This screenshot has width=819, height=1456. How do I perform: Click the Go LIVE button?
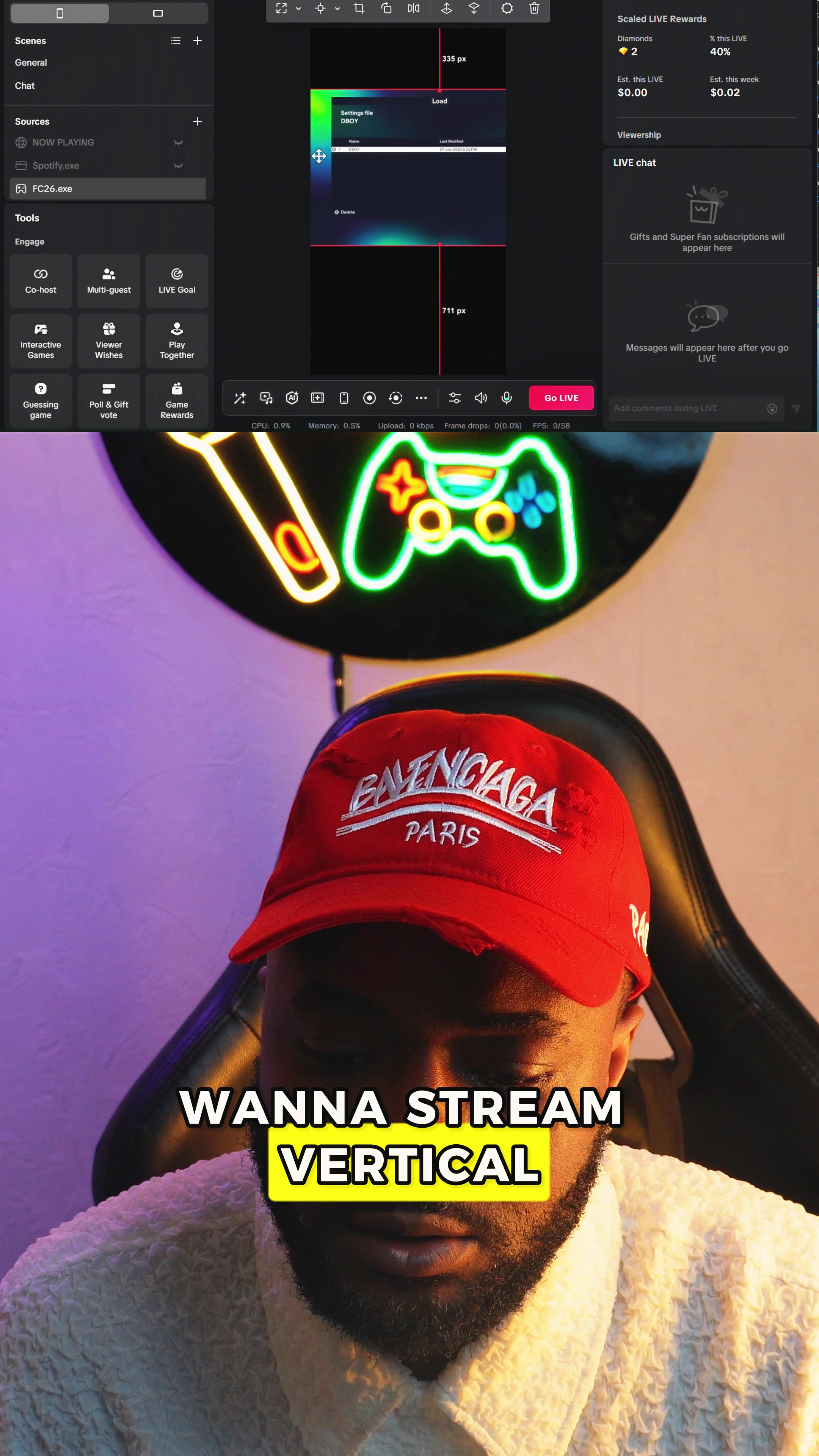(x=561, y=398)
